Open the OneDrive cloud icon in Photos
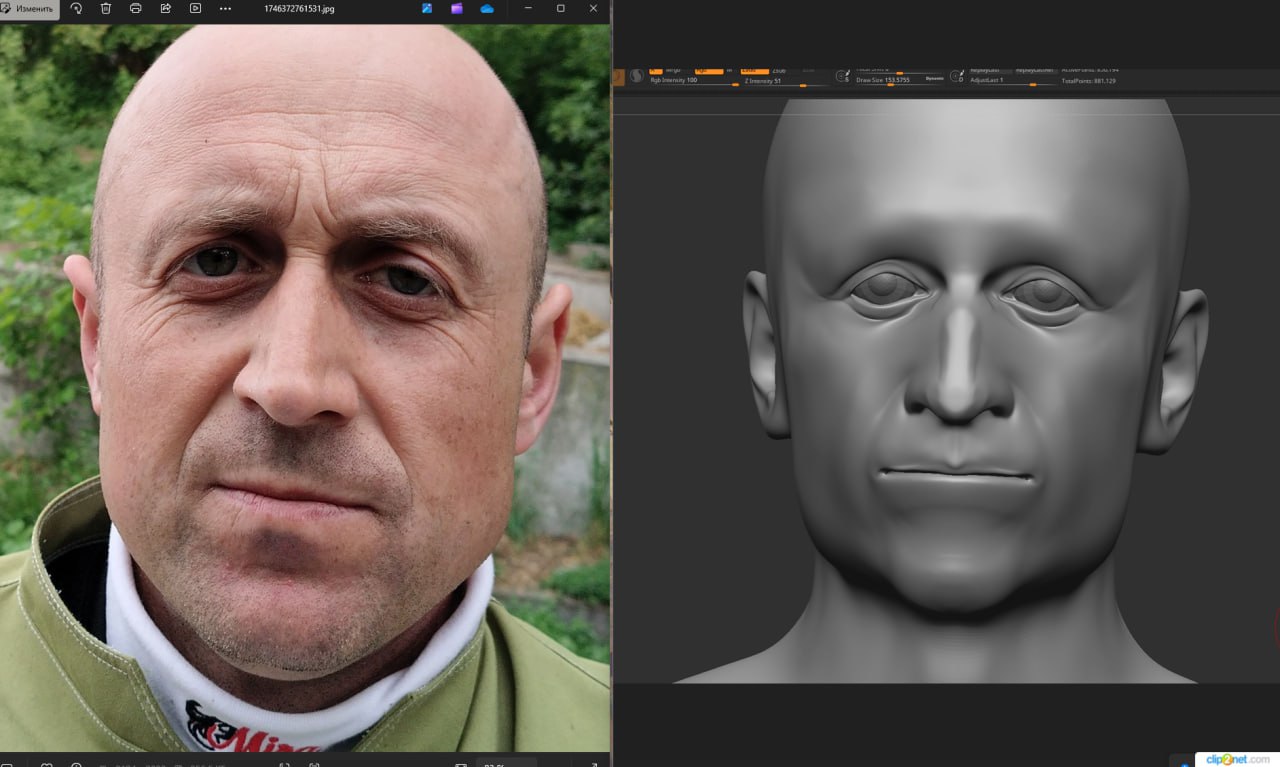This screenshot has width=1280, height=767. 487,8
